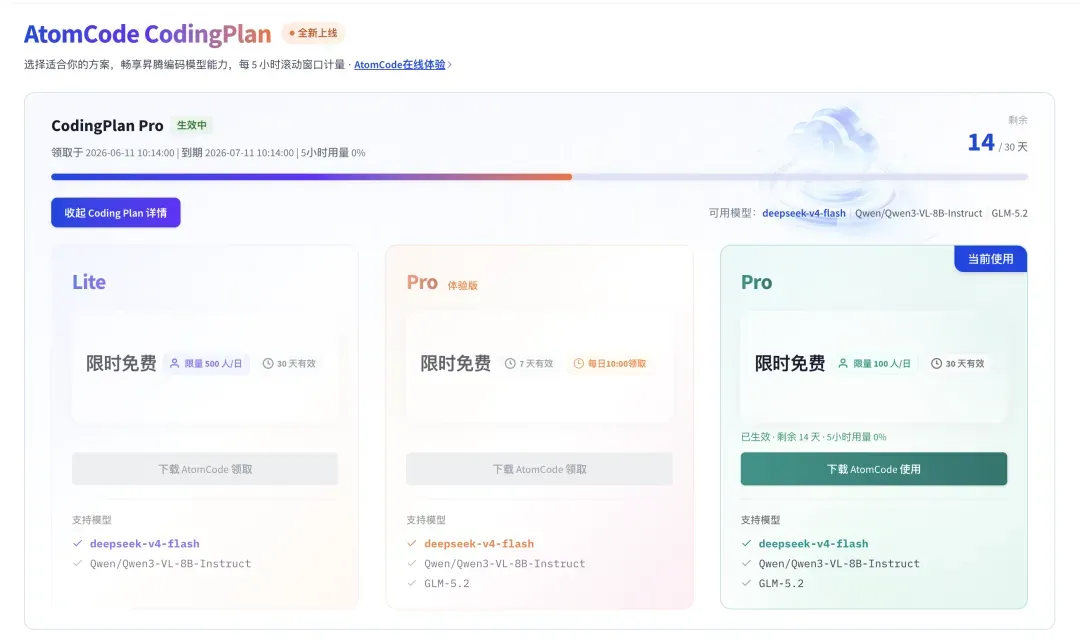Select GLM-5.2 in the 可用模型 row

coord(1009,213)
